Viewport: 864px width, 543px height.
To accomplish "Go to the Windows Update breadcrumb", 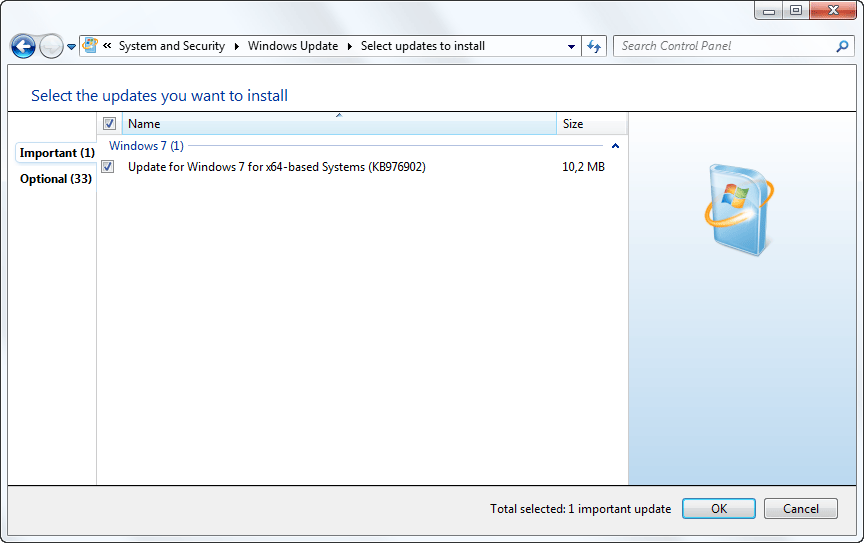I will click(292, 46).
